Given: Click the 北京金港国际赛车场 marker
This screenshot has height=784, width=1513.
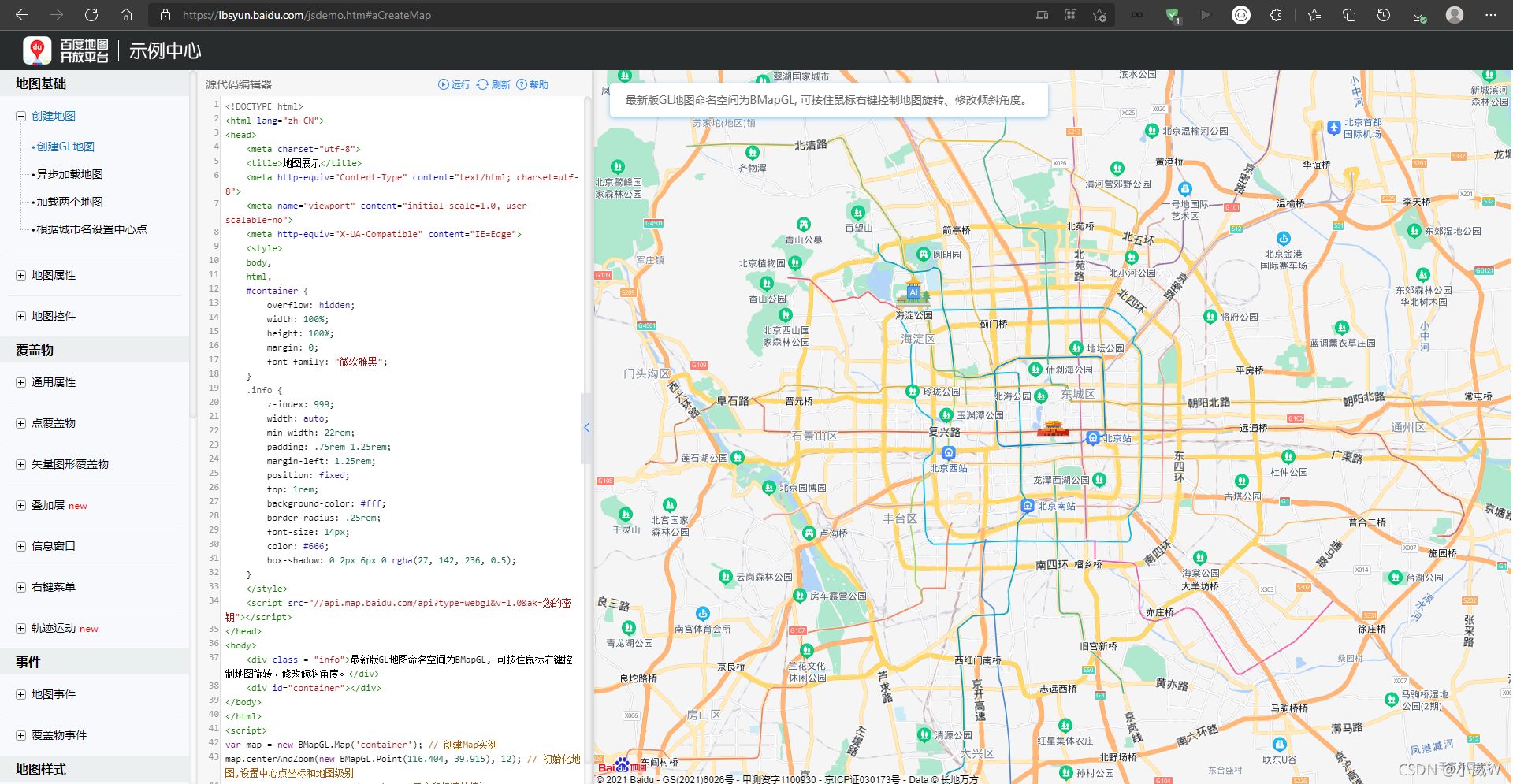Looking at the screenshot, I should click(1284, 238).
